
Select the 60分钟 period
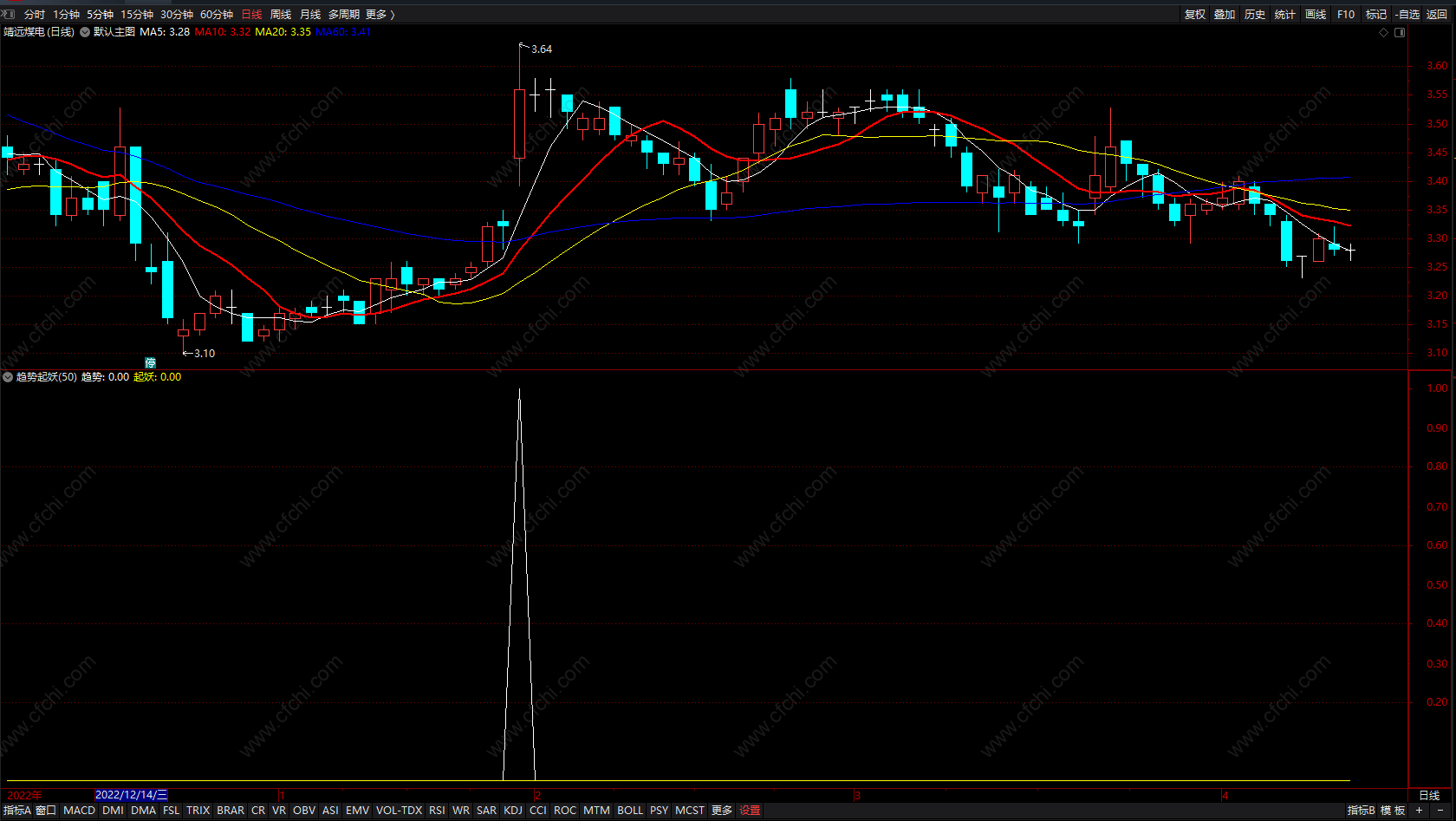pyautogui.click(x=217, y=14)
